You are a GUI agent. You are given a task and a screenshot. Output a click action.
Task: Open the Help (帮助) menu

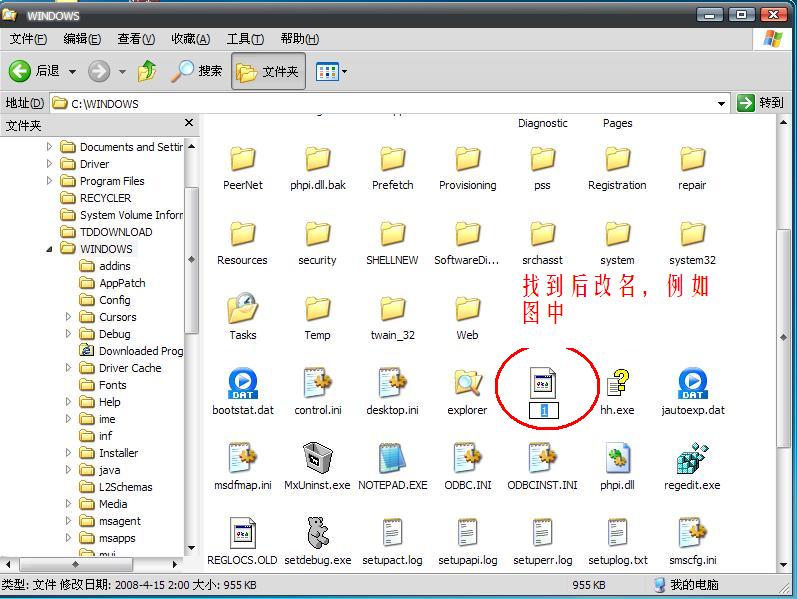pos(299,39)
